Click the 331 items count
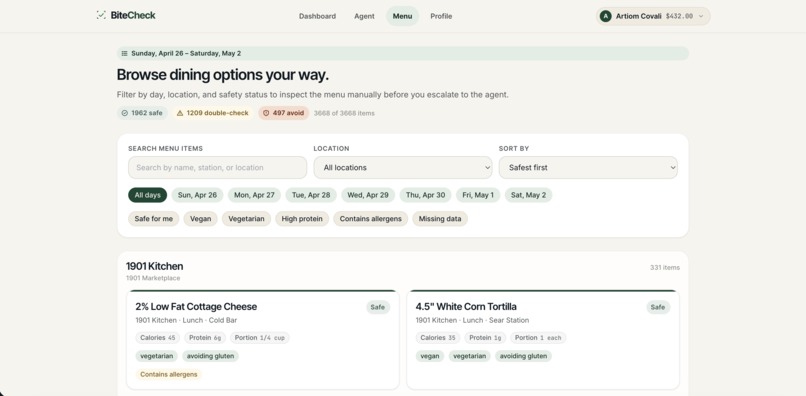Image resolution: width=806 pixels, height=396 pixels. point(665,267)
